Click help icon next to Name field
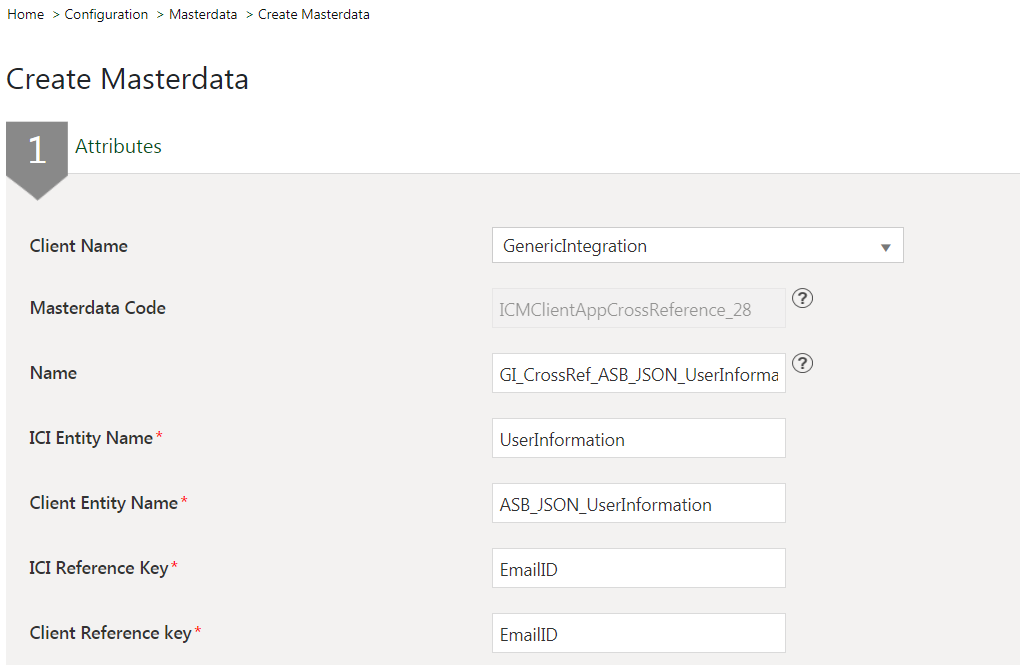Viewport: 1020px width, 665px height. [801, 364]
